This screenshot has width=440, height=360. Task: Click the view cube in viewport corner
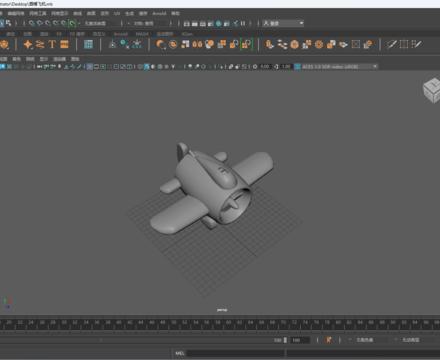click(432, 90)
